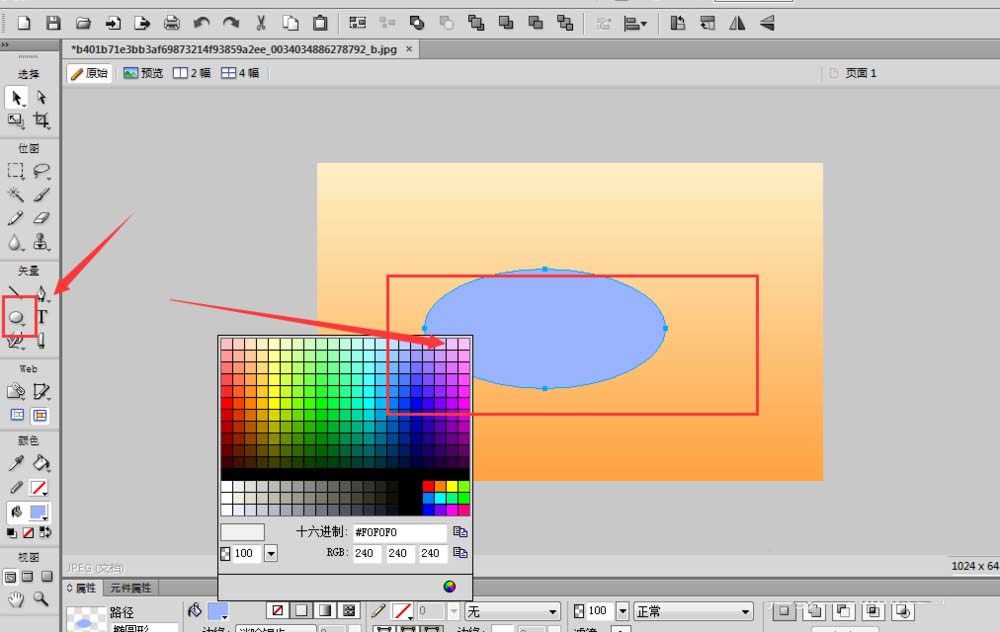Hide slices and hotspots
The width and height of the screenshot is (1000, 632).
pyautogui.click(x=17, y=416)
